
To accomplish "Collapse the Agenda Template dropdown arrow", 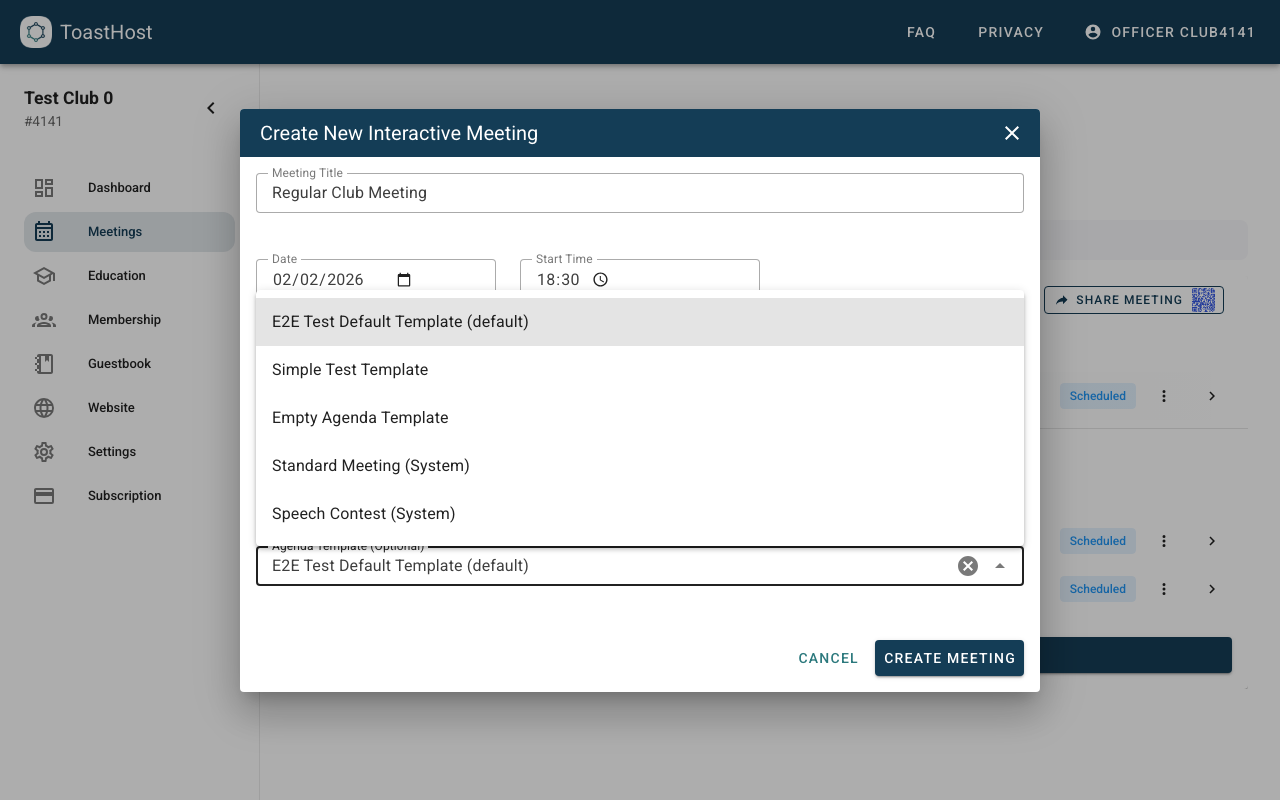I will [1000, 565].
